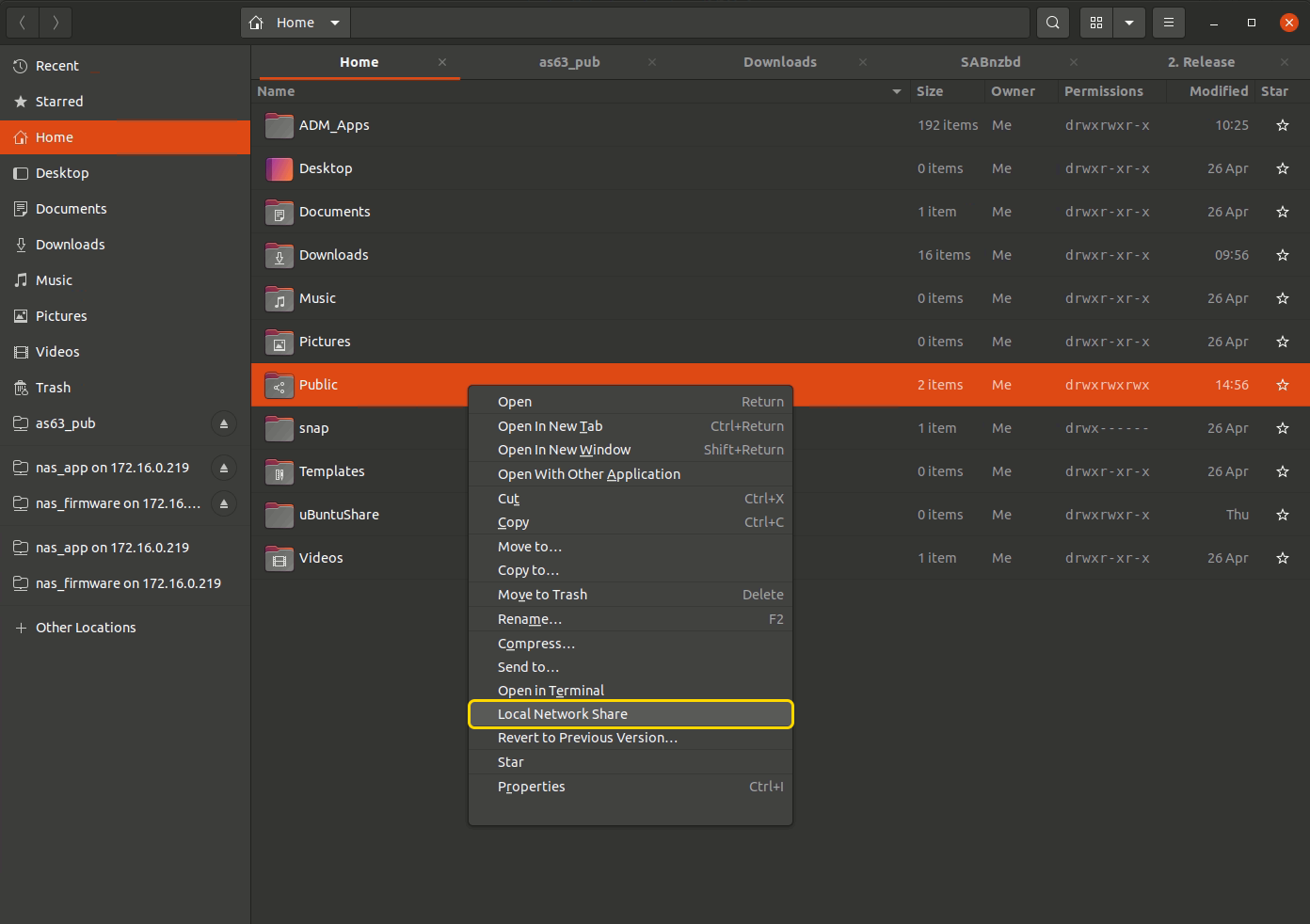Open view options dropdown arrow
Viewport: 1310px width, 924px height.
1129,23
